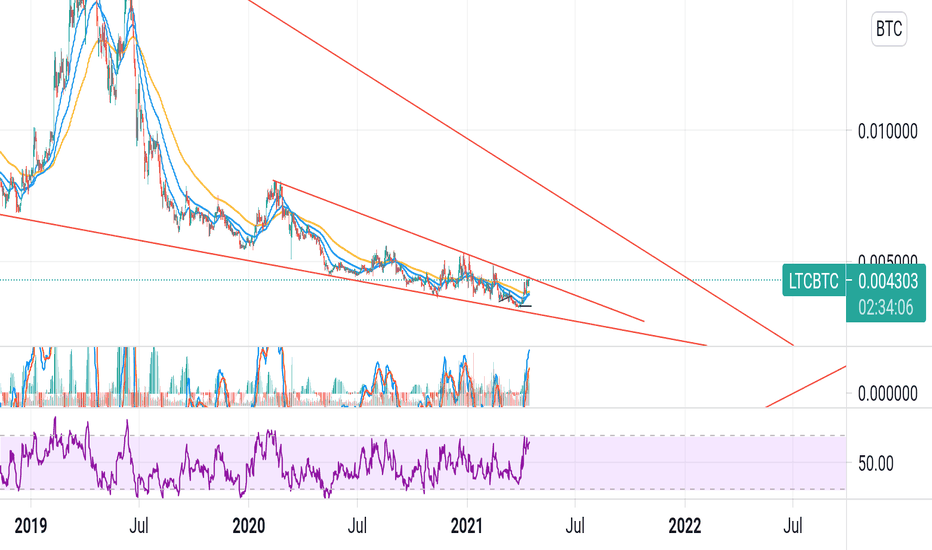932x550 pixels.
Task: Select the LTCBTC symbol price label
Action: point(813,280)
